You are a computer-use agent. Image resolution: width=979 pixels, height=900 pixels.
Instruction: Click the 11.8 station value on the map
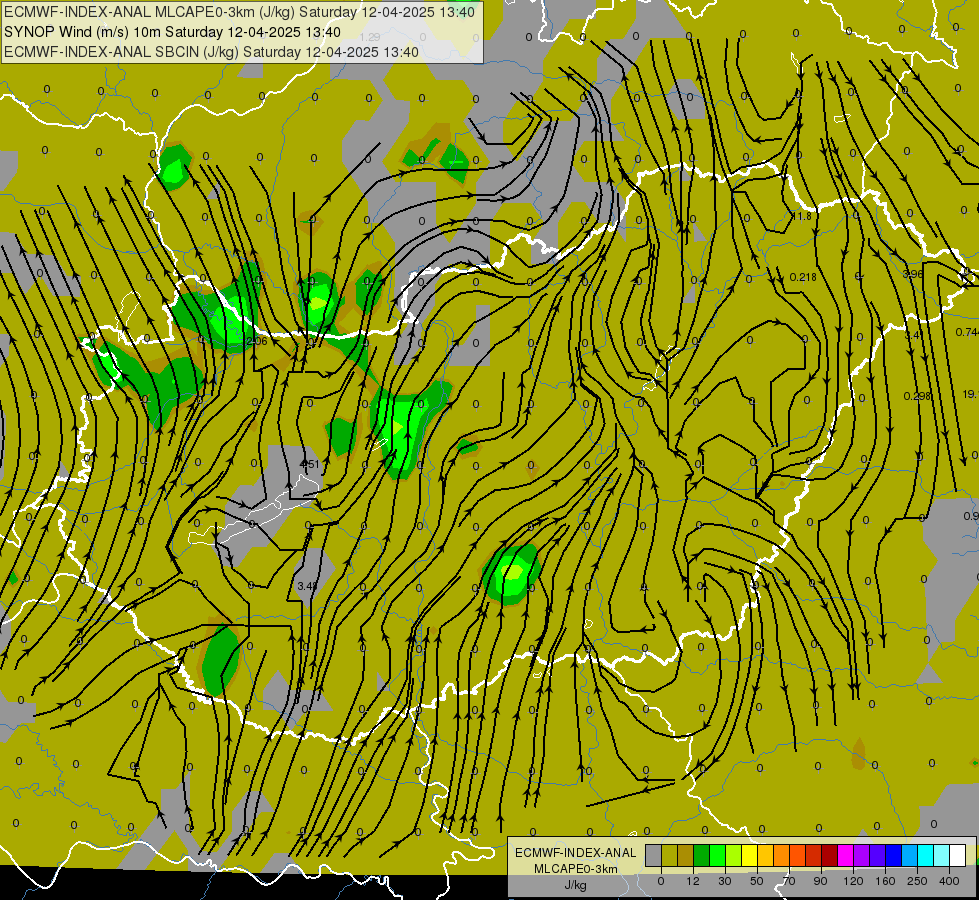click(802, 216)
